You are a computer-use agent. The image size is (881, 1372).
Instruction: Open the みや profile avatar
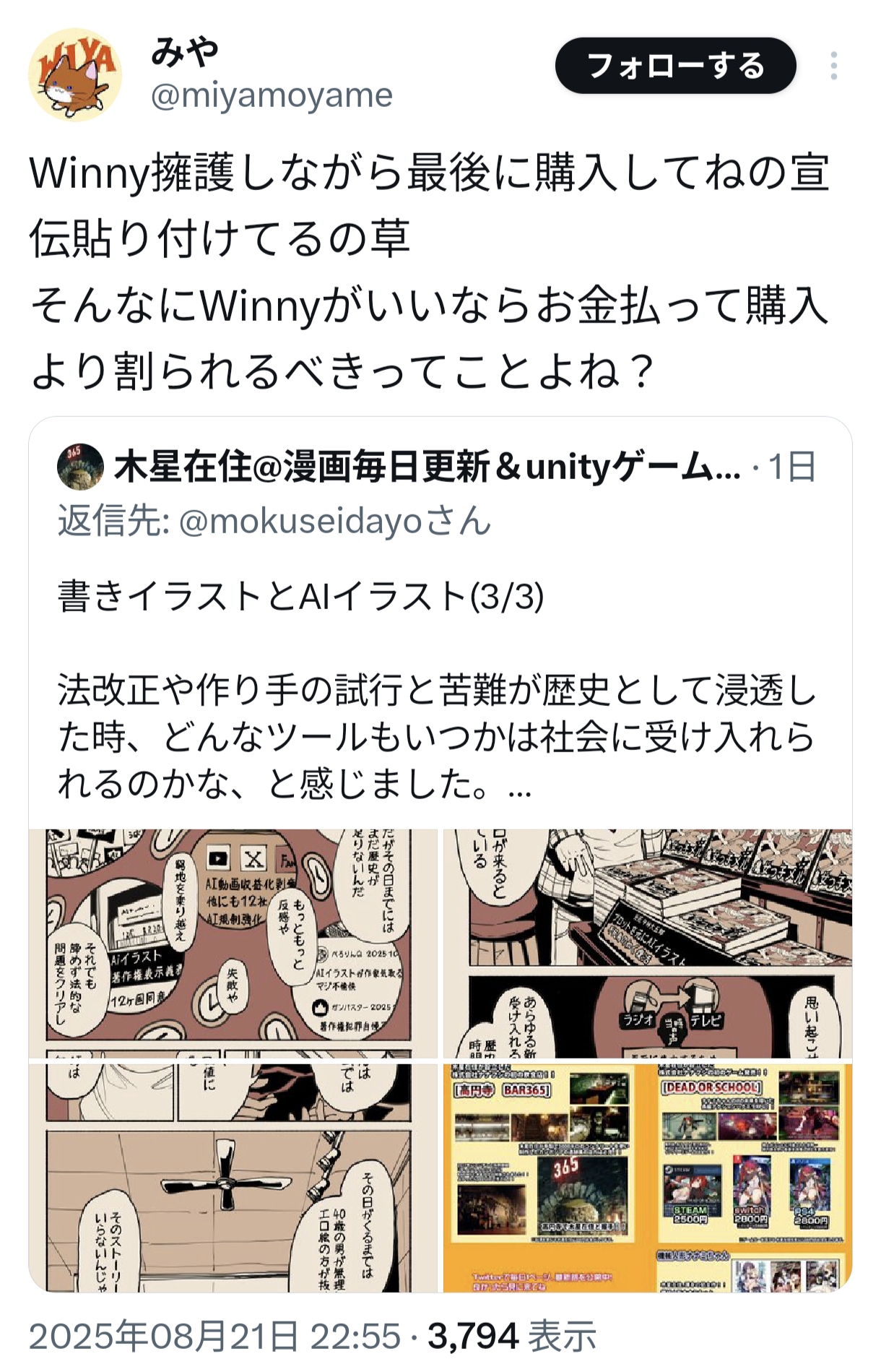coord(75,74)
